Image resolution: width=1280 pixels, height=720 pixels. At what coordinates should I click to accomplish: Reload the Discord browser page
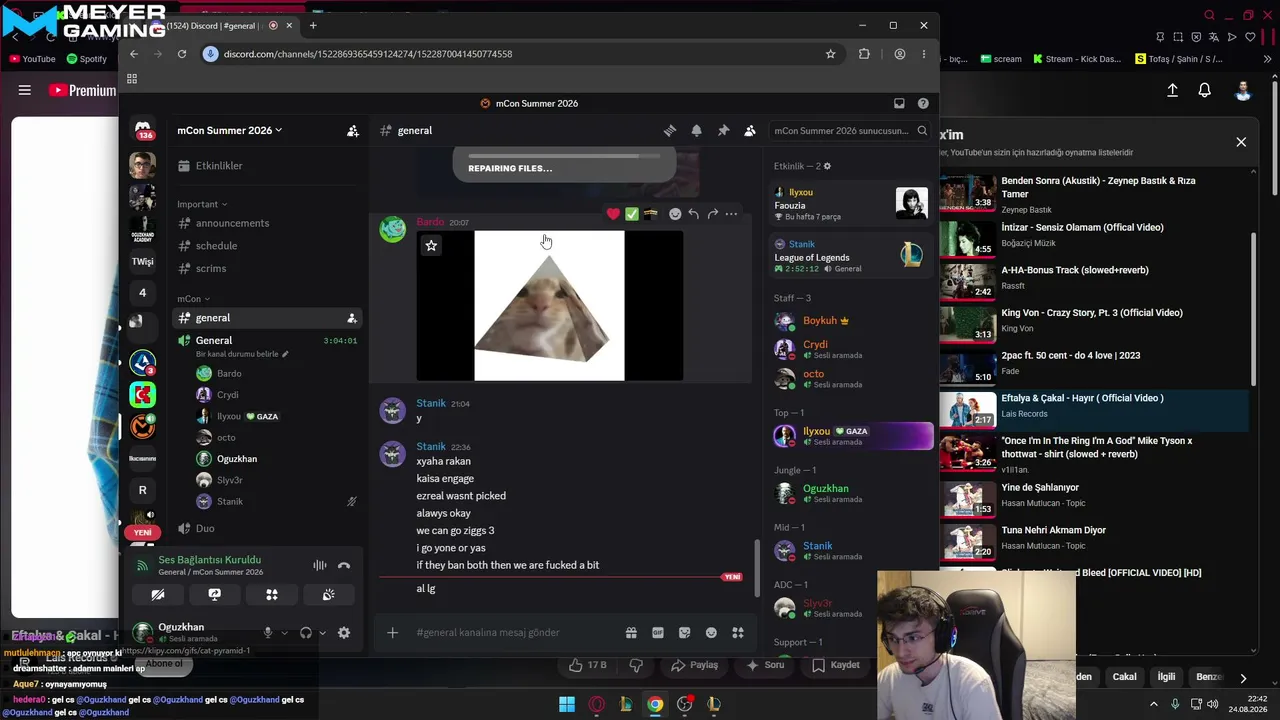pos(182,54)
